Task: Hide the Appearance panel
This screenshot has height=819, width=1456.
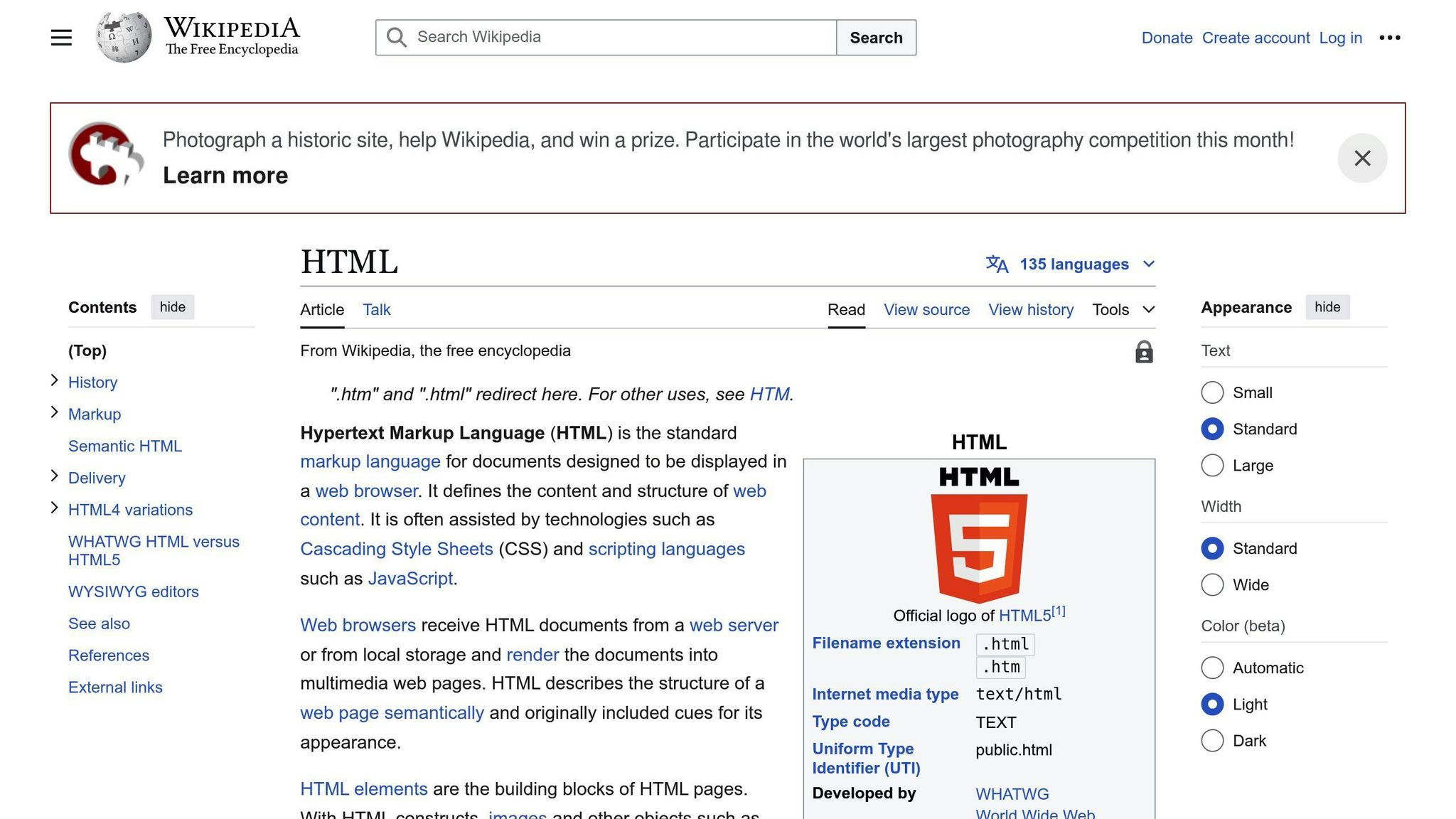Action: click(1327, 307)
